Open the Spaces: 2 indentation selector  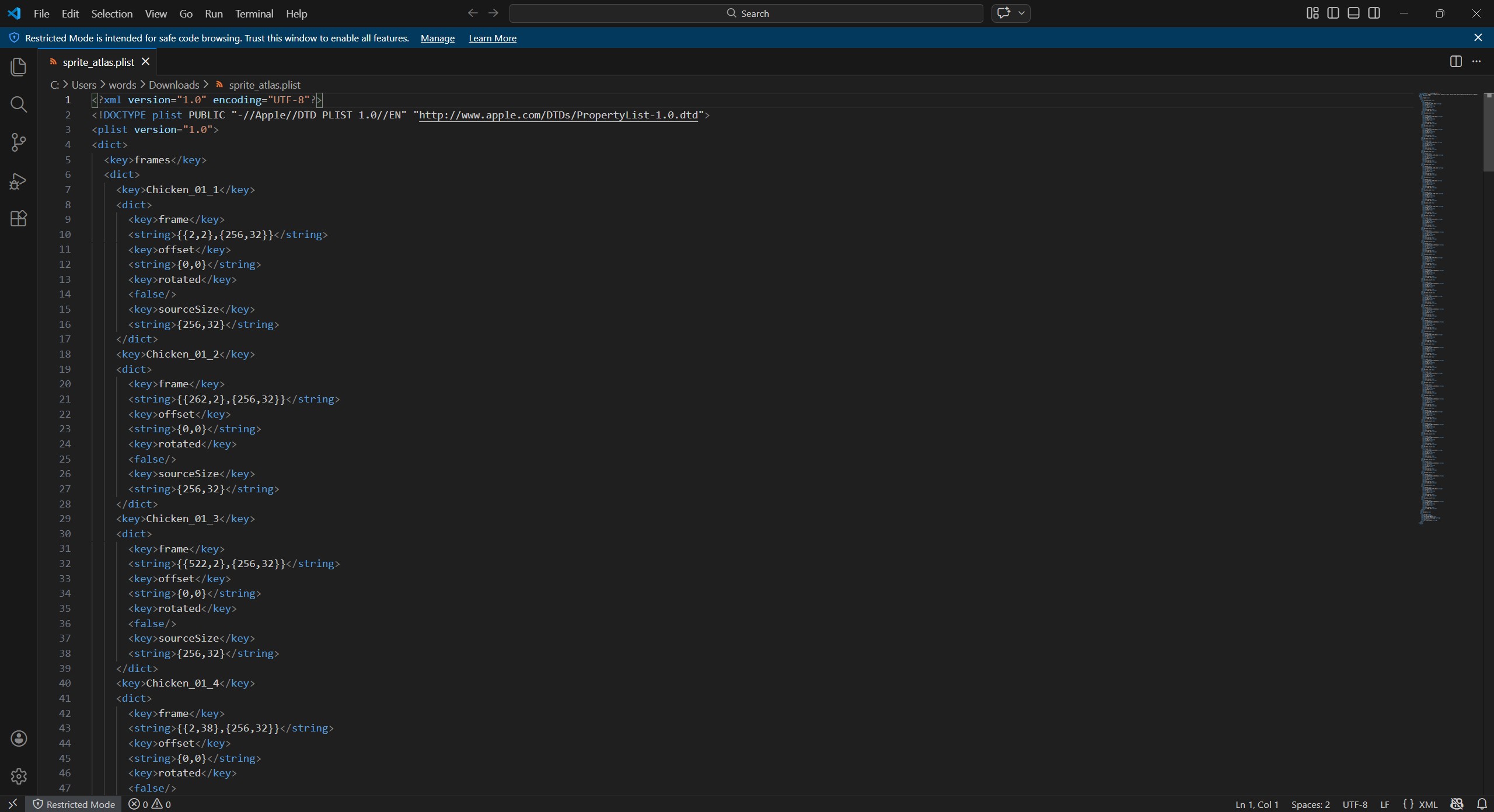click(1310, 804)
